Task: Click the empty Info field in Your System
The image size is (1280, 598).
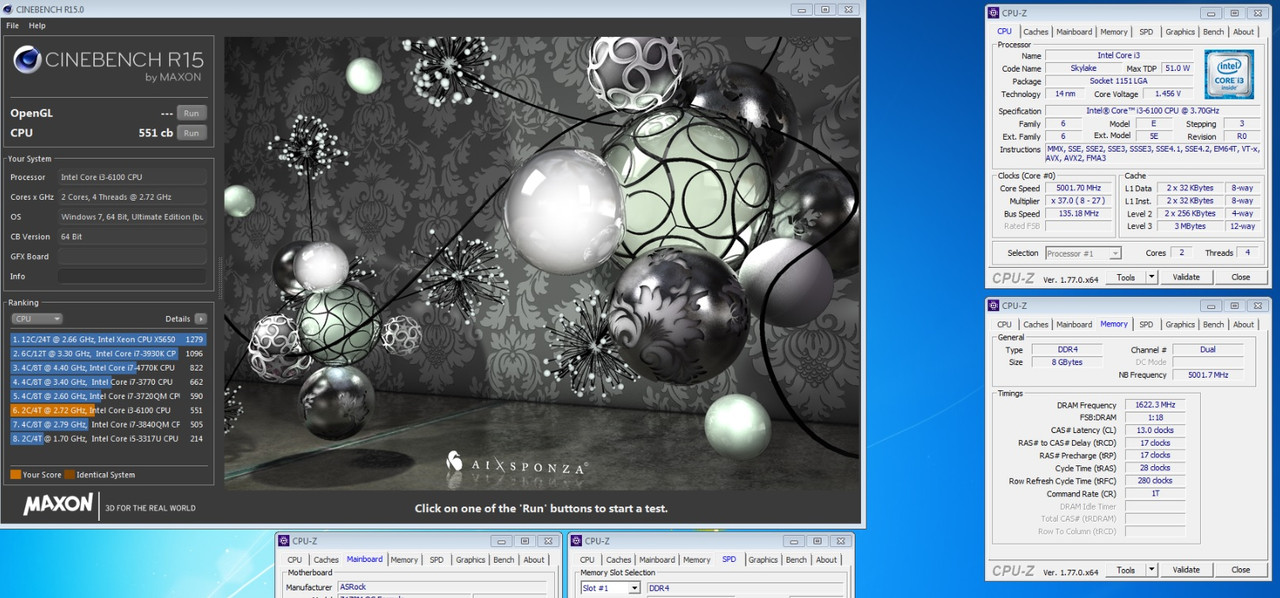Action: point(132,276)
